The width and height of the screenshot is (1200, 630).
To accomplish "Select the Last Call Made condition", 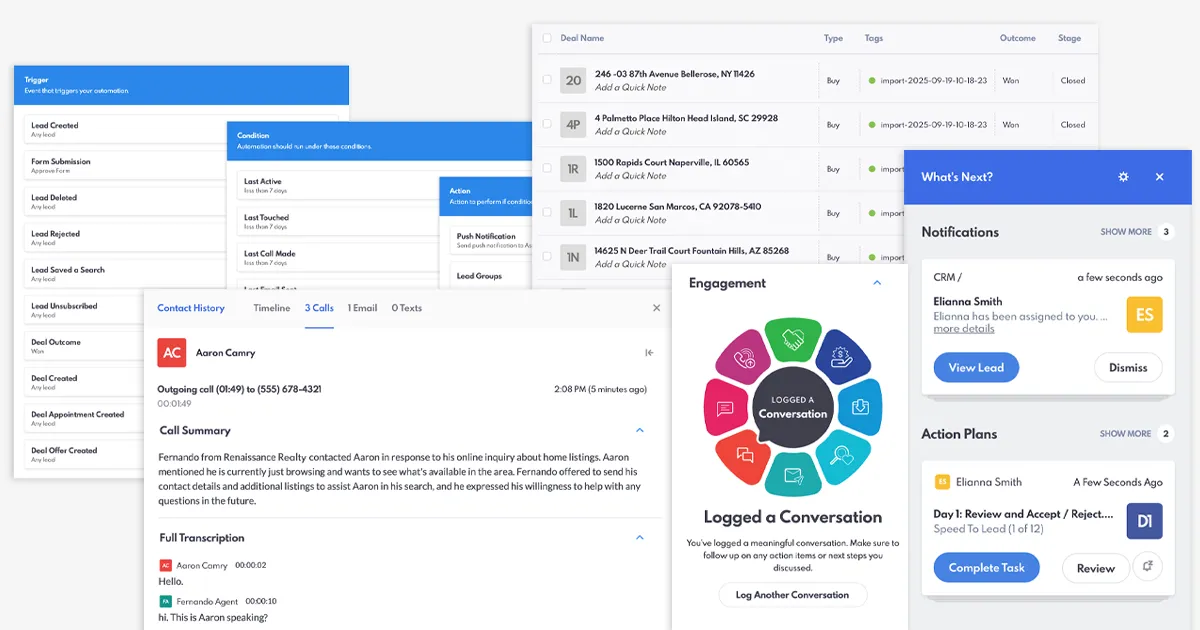I will coord(338,257).
